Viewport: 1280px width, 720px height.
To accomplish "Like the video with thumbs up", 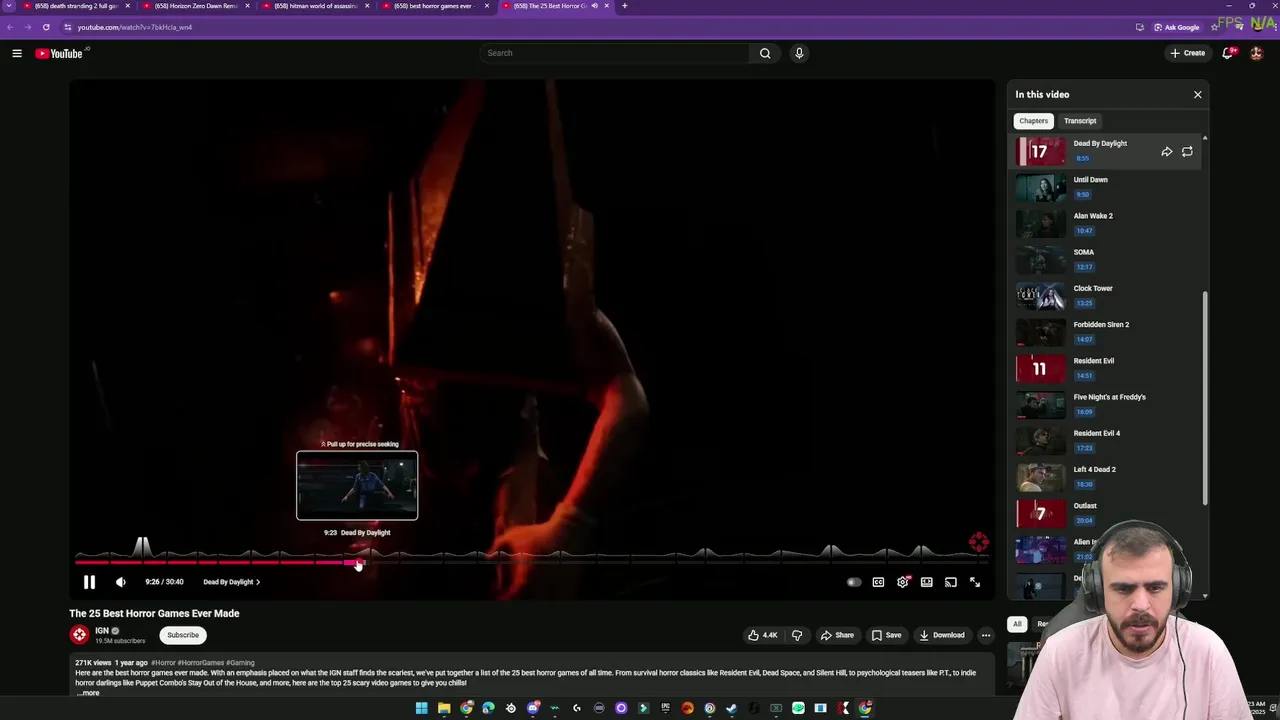I will click(x=762, y=635).
